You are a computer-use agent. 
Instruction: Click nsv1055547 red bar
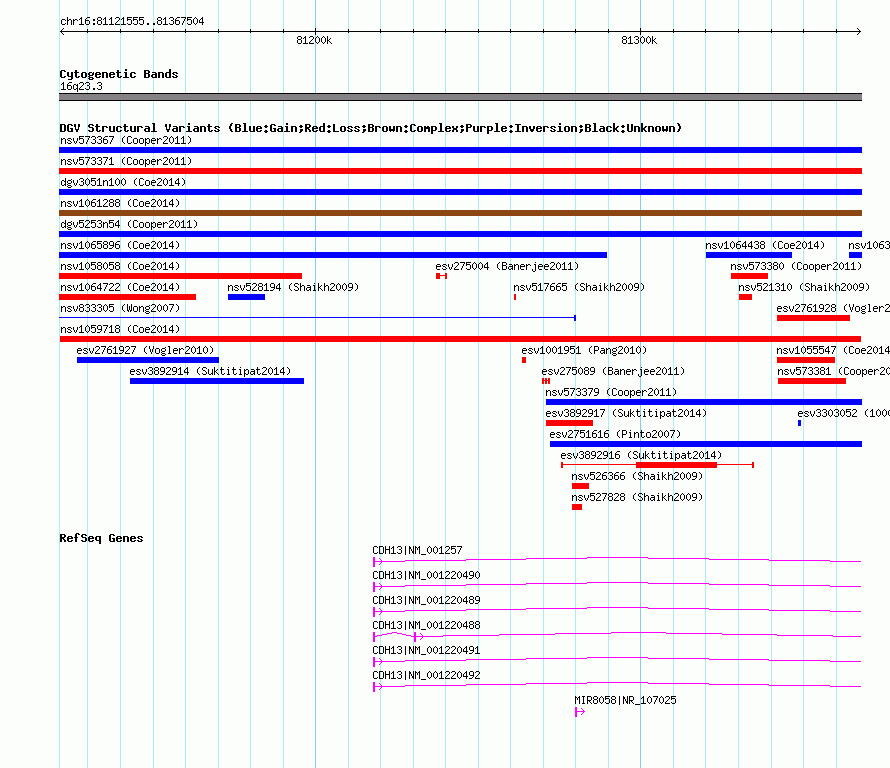point(806,360)
